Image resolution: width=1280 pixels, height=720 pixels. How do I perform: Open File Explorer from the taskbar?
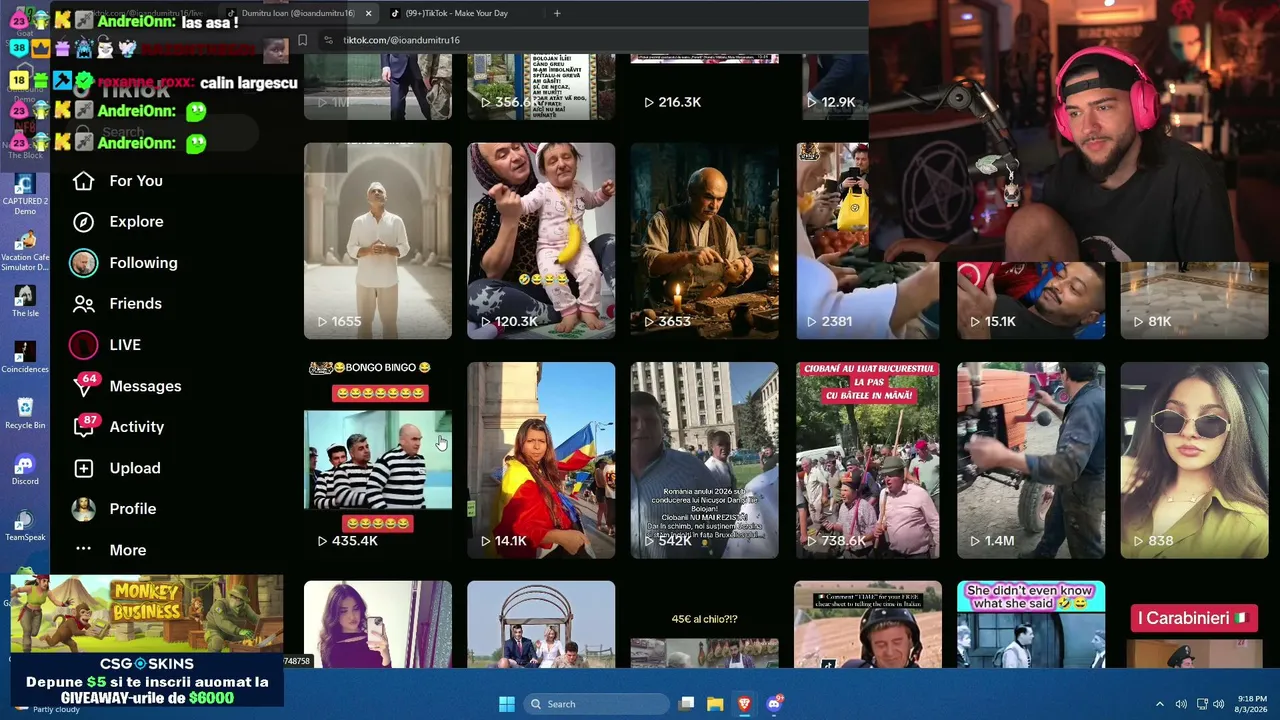715,704
